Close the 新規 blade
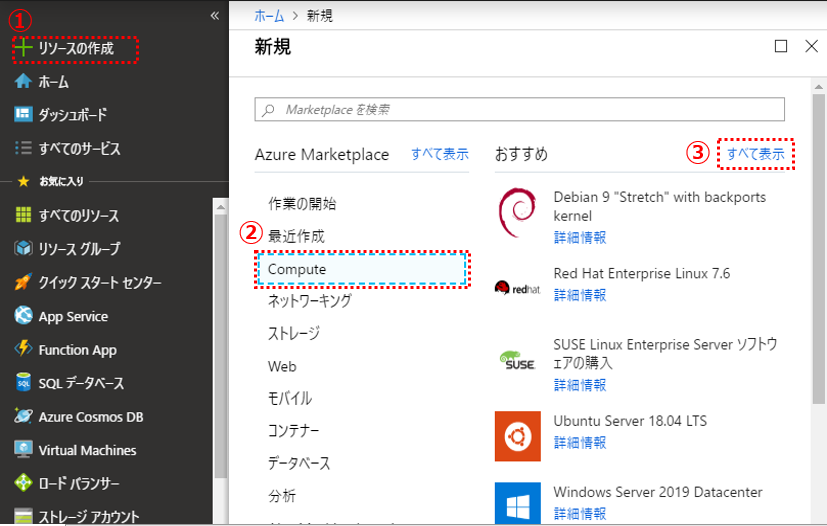The image size is (827, 526). click(x=812, y=46)
